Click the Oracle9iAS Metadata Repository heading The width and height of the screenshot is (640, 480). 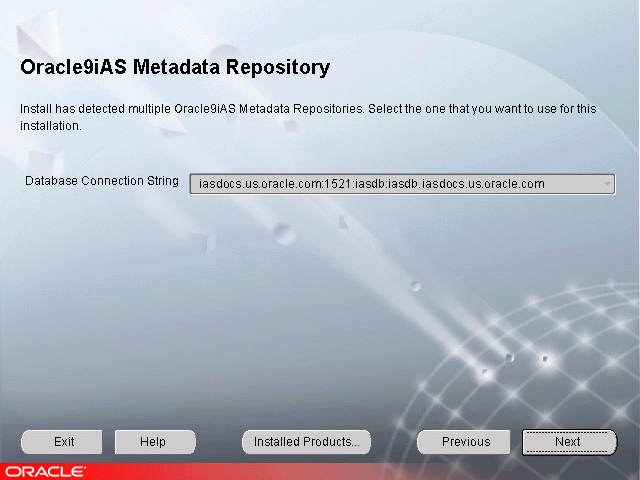tap(175, 67)
